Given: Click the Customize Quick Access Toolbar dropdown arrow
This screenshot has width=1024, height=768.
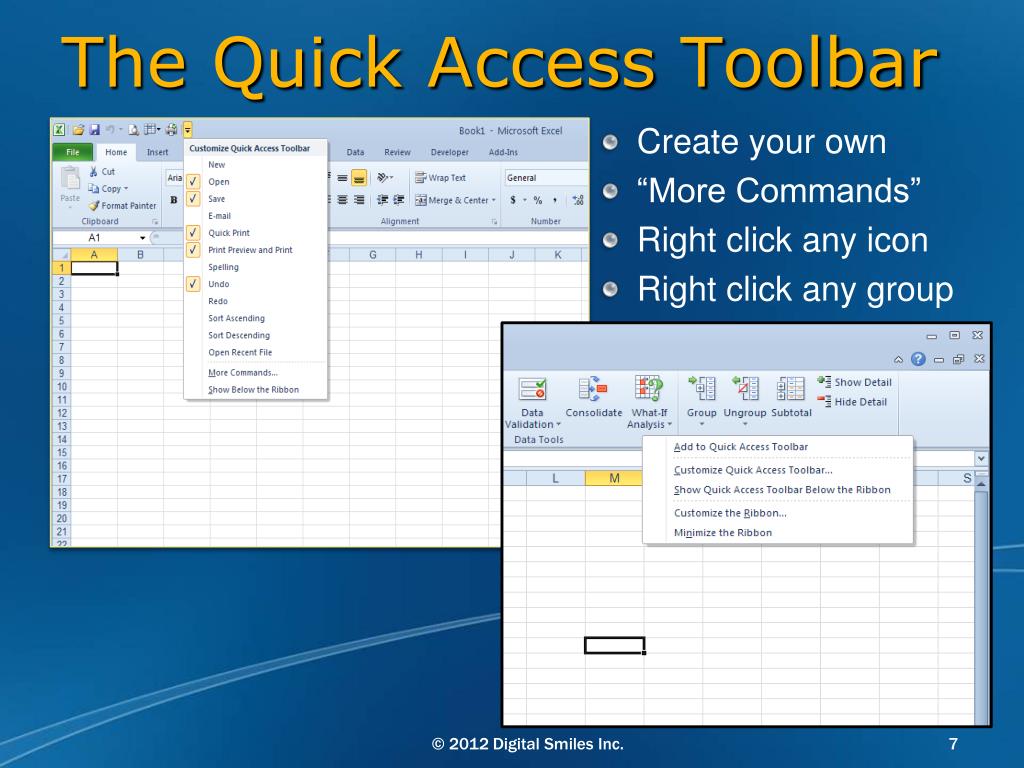Looking at the screenshot, I should tap(187, 129).
